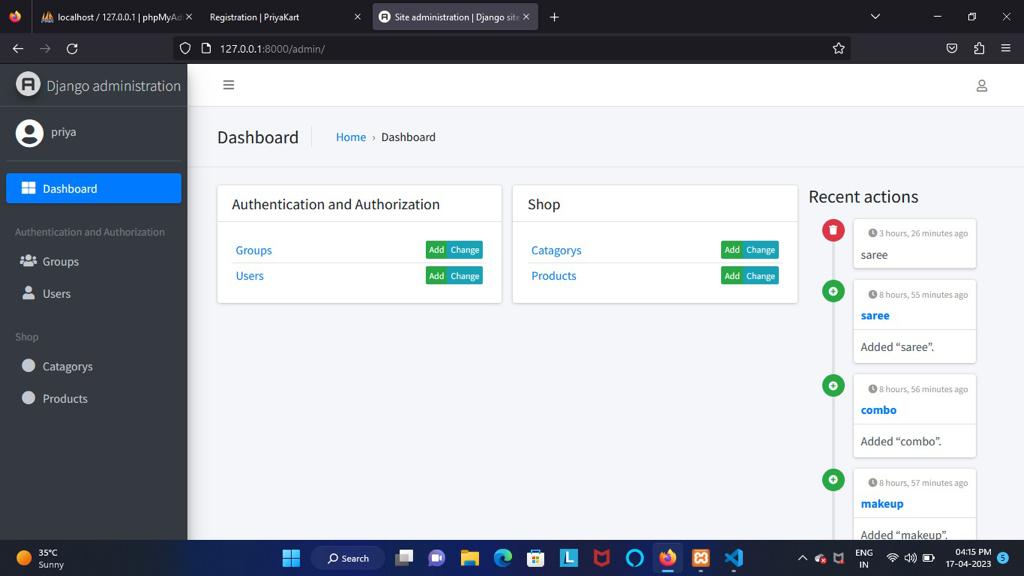Open the user account icon top right
The width and height of the screenshot is (1024, 576).
pyautogui.click(x=981, y=86)
